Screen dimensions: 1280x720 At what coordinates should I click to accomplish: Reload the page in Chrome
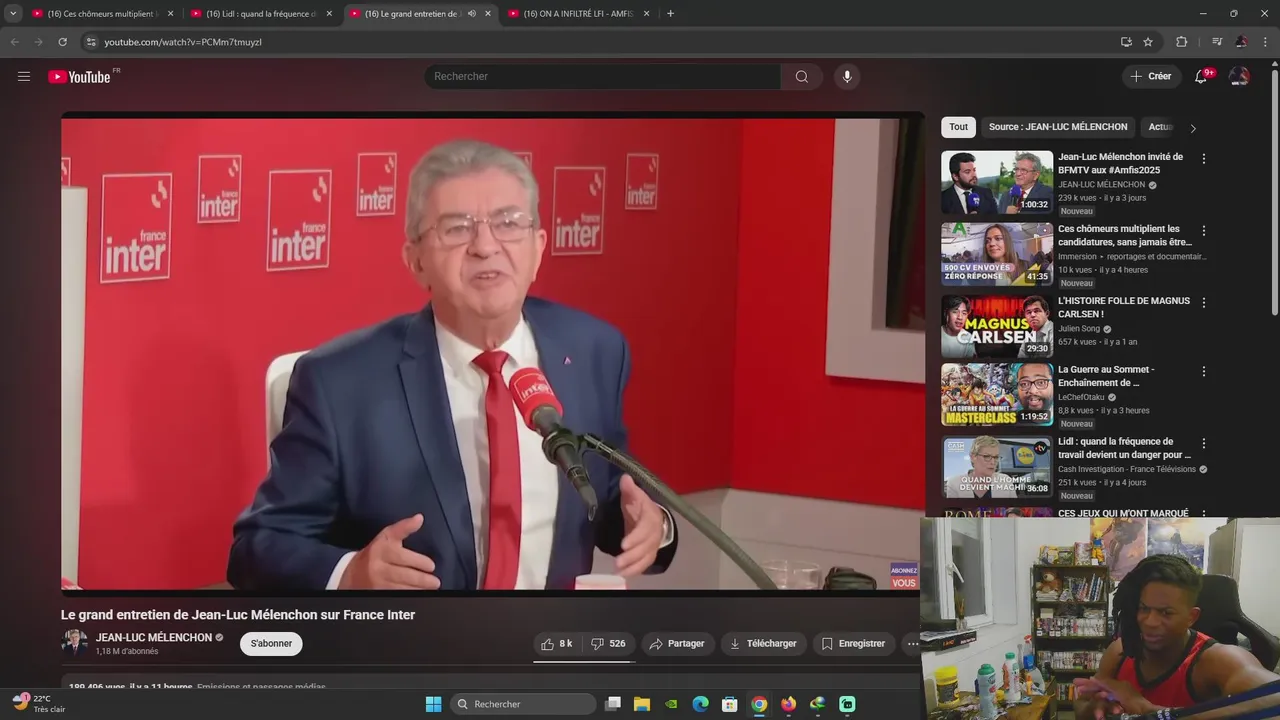62,42
